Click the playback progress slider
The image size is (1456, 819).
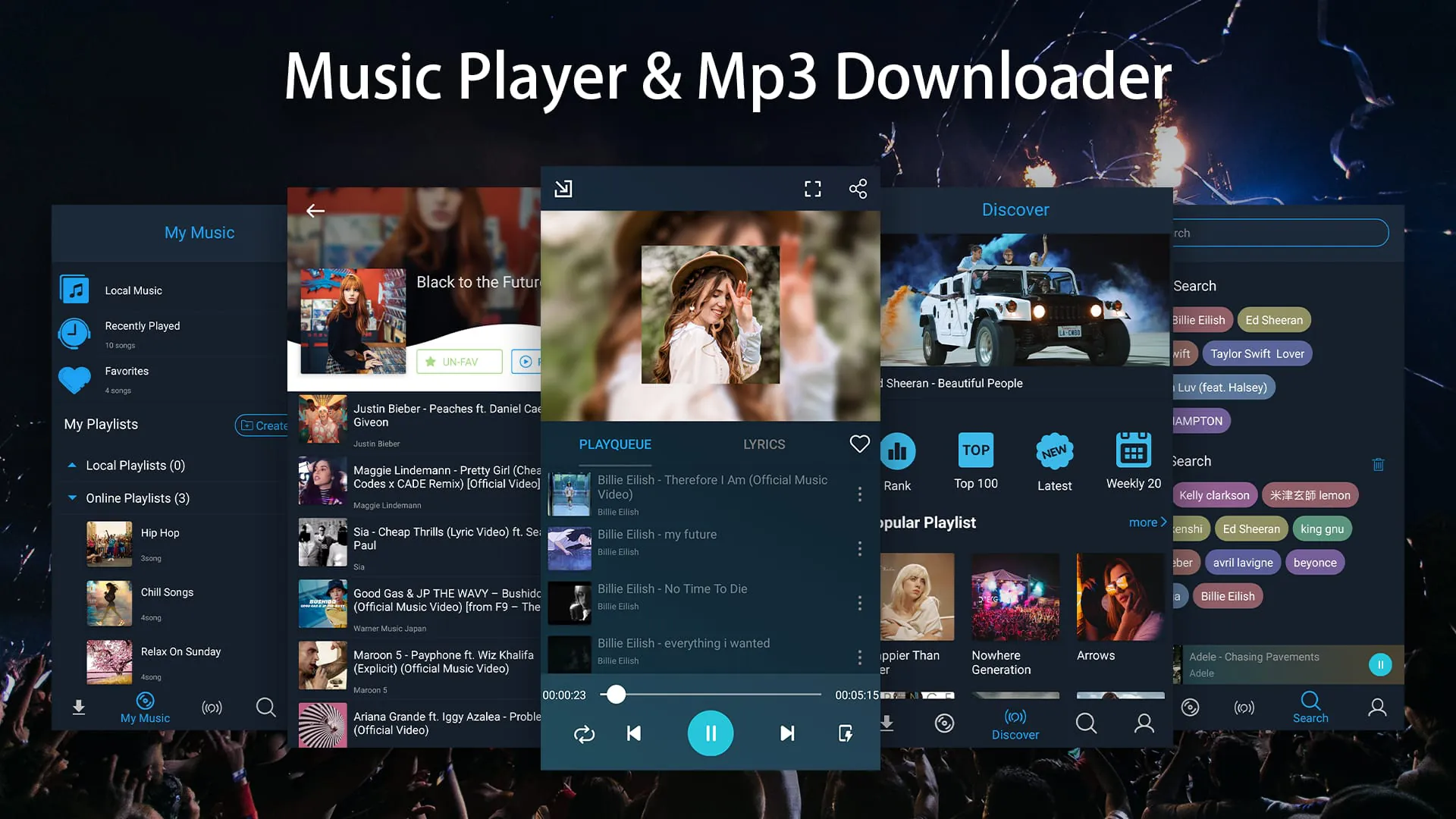617,694
